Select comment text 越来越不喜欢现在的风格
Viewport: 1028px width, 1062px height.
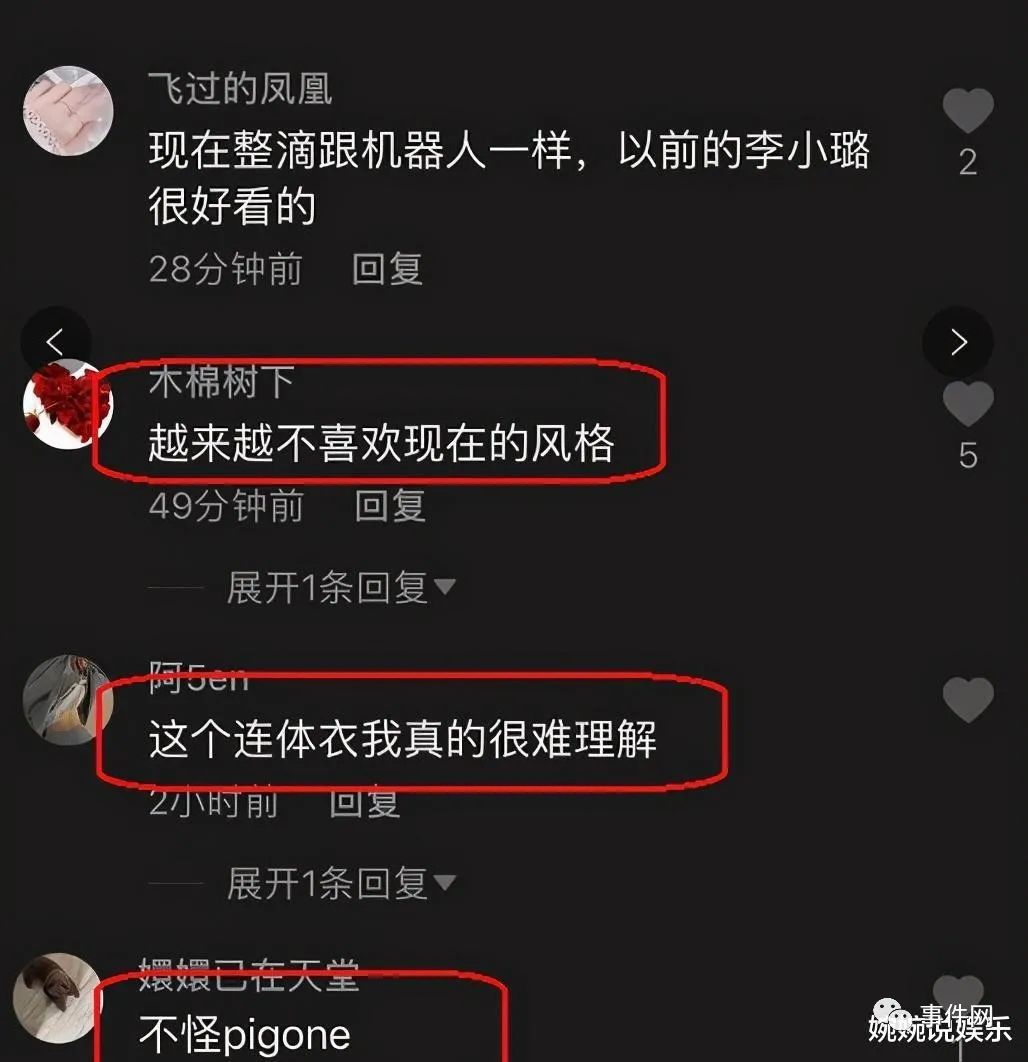381,443
